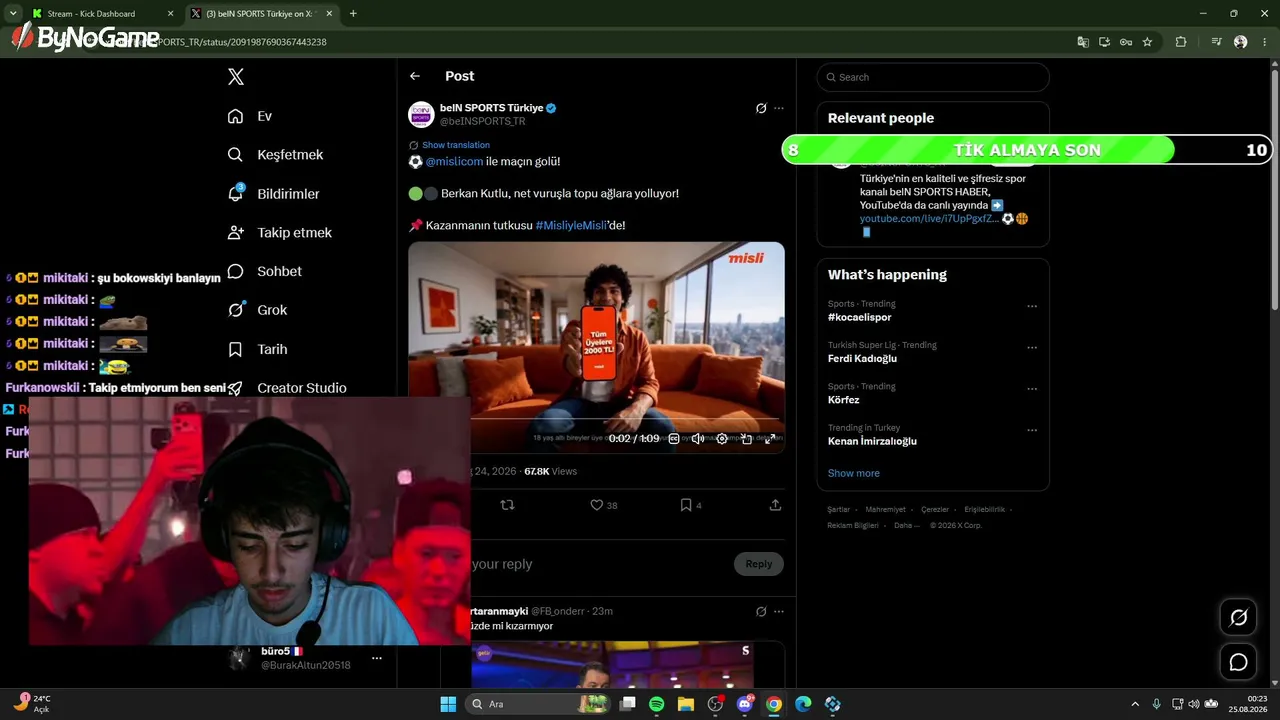
Task: Open Chrome media controls icon
Action: click(1216, 42)
